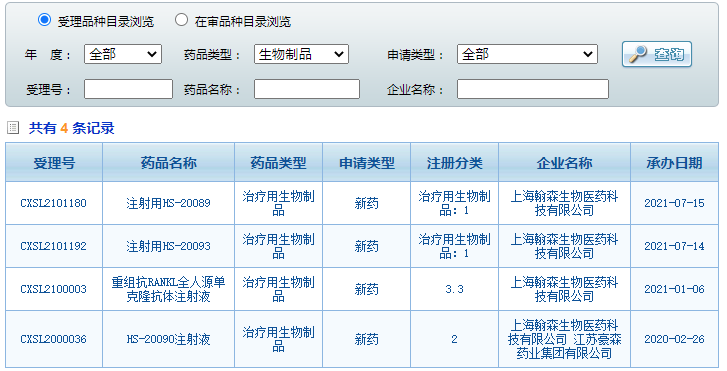Viewport: 727px width, 371px height.
Task: Click the magnifier 查询 search button
Action: click(657, 54)
